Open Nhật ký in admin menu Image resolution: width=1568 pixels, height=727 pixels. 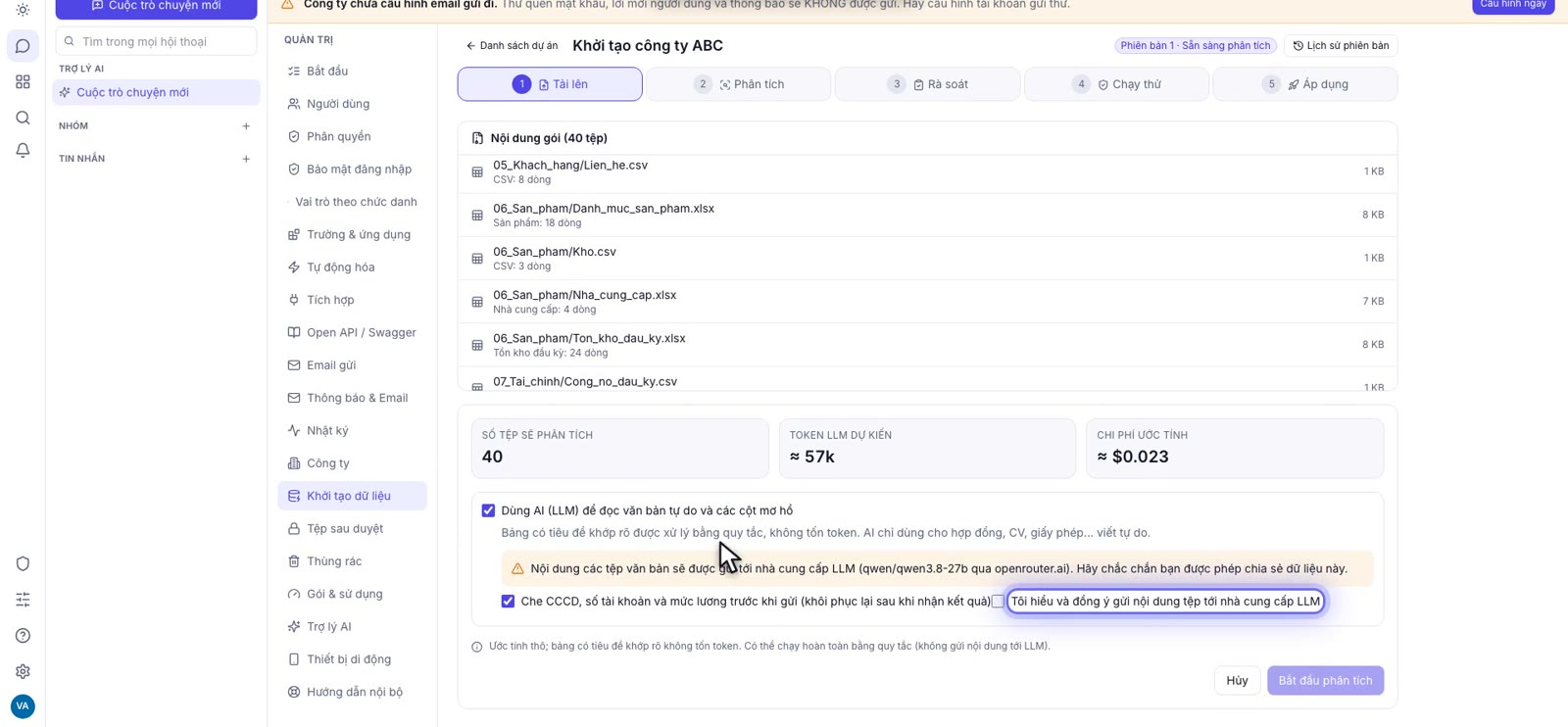pos(352,431)
